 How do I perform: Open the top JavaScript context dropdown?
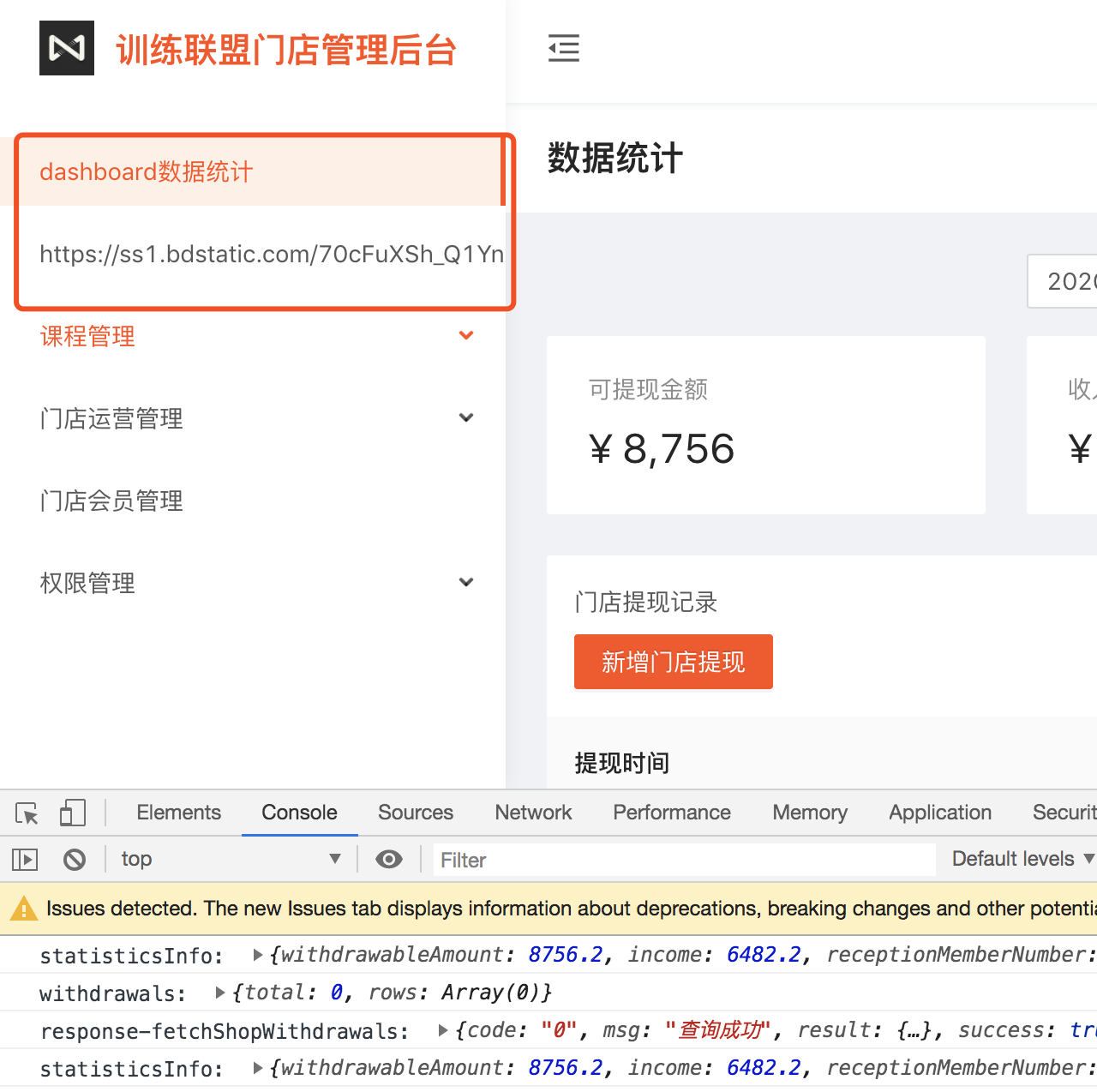tap(231, 859)
